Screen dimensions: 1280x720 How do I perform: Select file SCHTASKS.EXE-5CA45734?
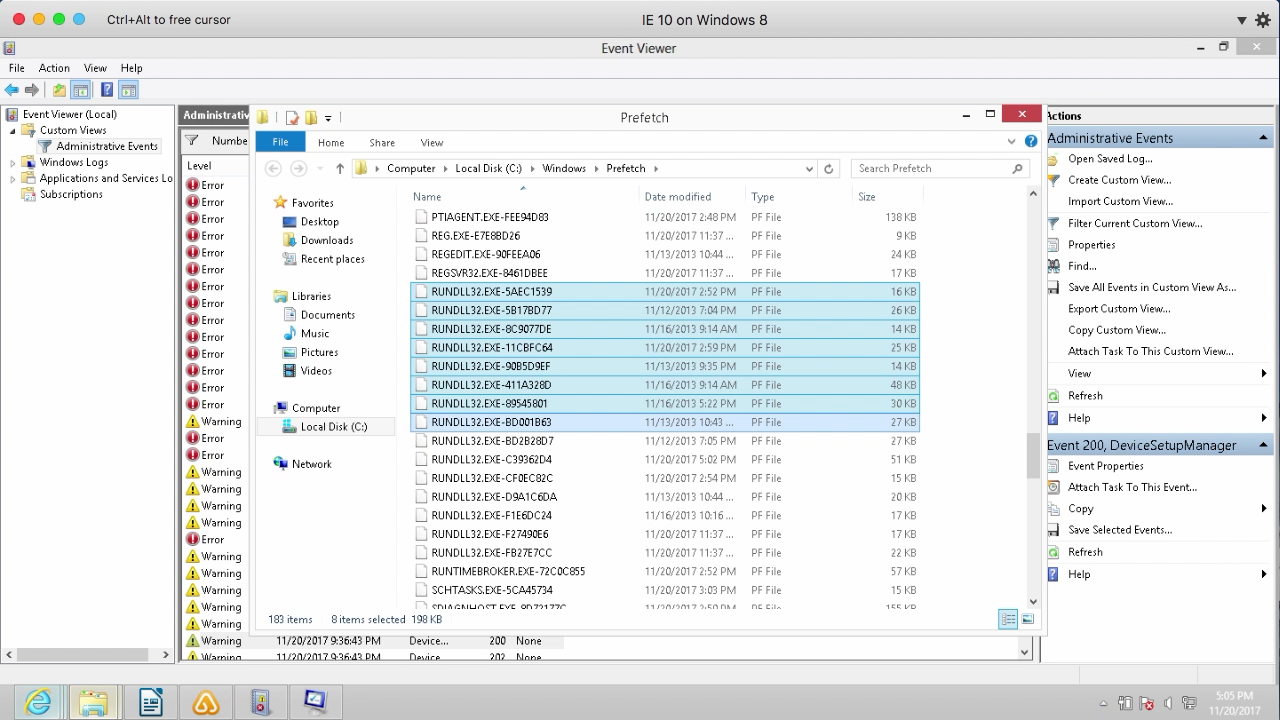664,591
